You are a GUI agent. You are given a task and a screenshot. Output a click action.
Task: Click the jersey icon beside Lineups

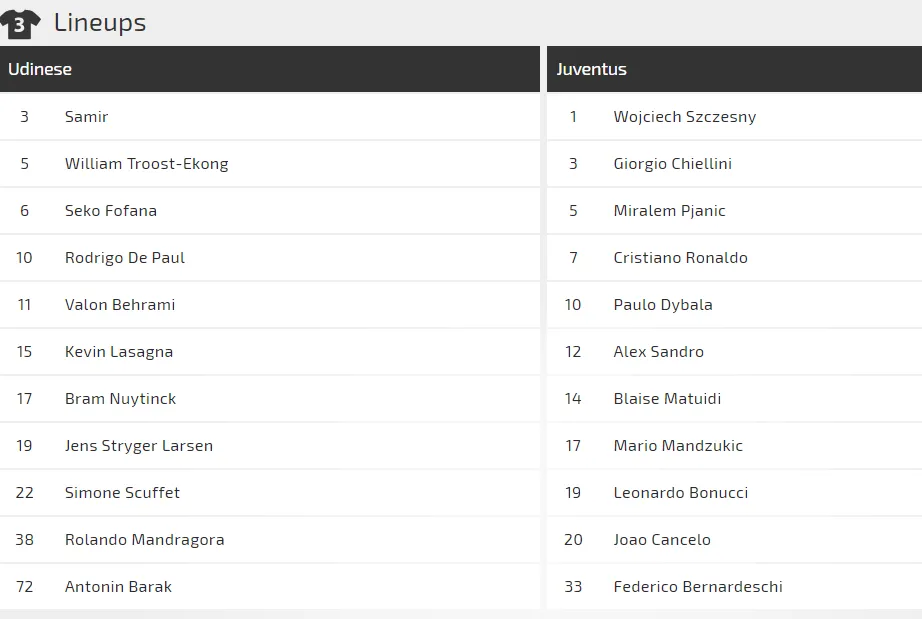point(20,23)
